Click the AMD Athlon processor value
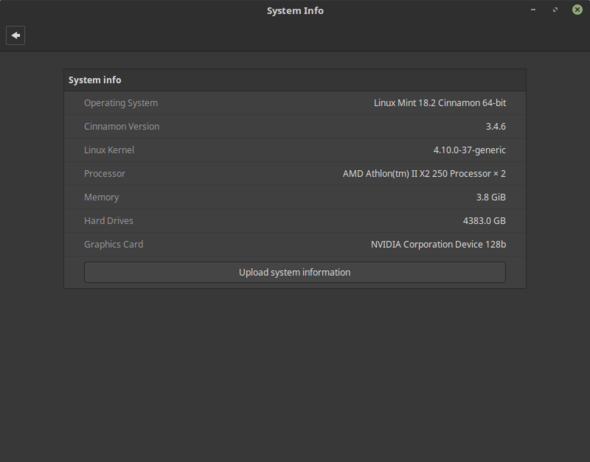 (x=424, y=174)
